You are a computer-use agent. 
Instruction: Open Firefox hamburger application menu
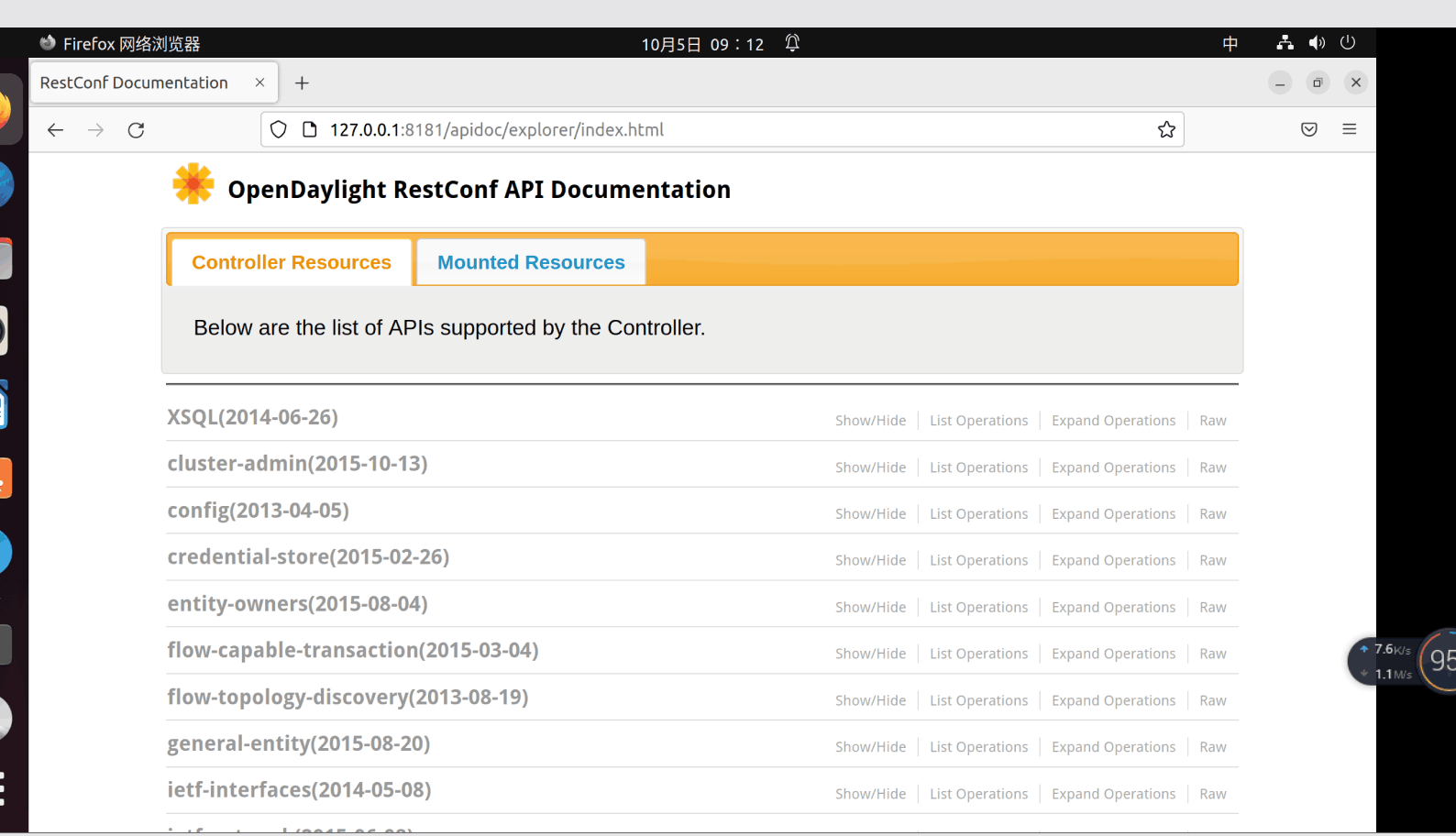[1349, 129]
